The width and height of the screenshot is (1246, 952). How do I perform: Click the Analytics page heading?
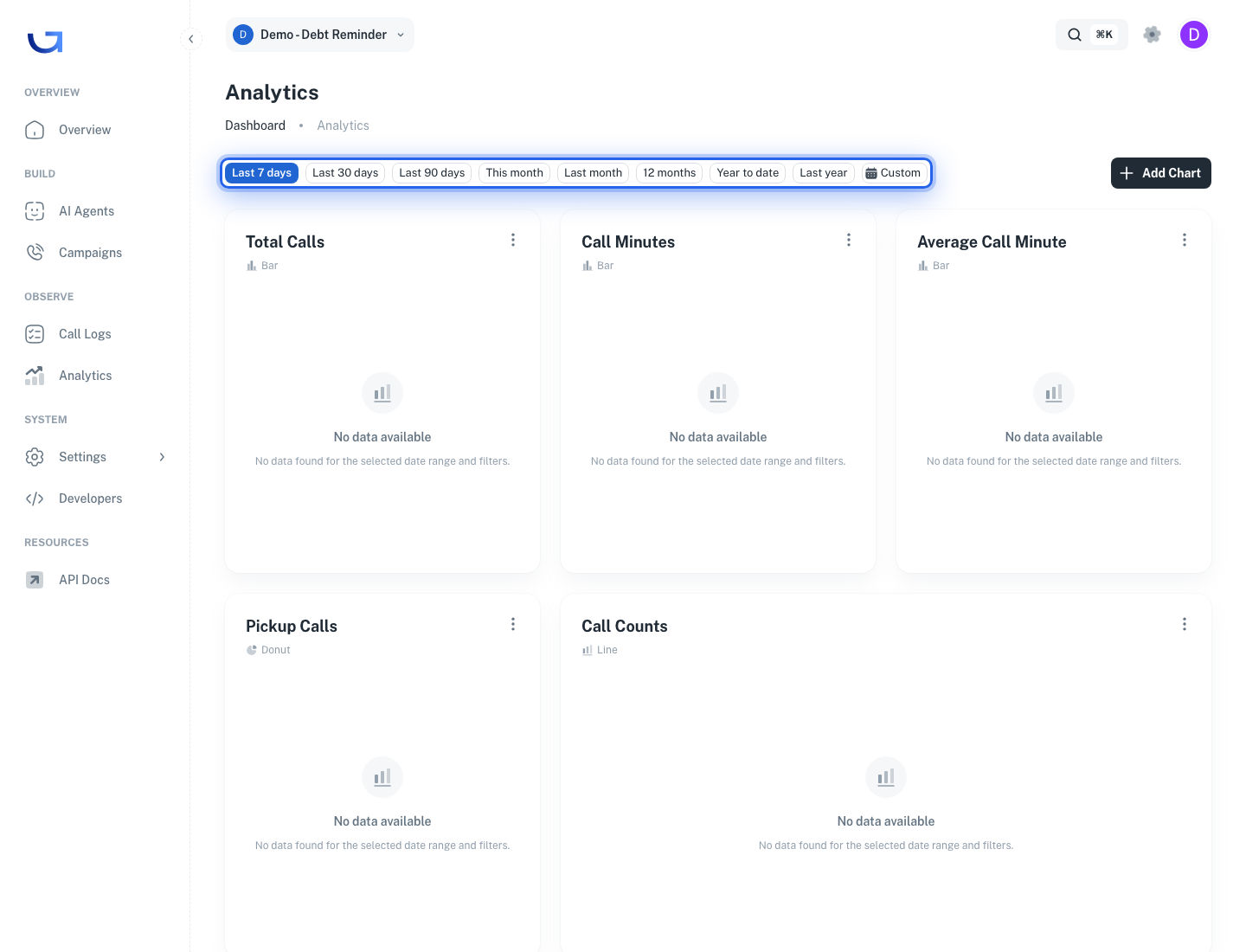(272, 93)
